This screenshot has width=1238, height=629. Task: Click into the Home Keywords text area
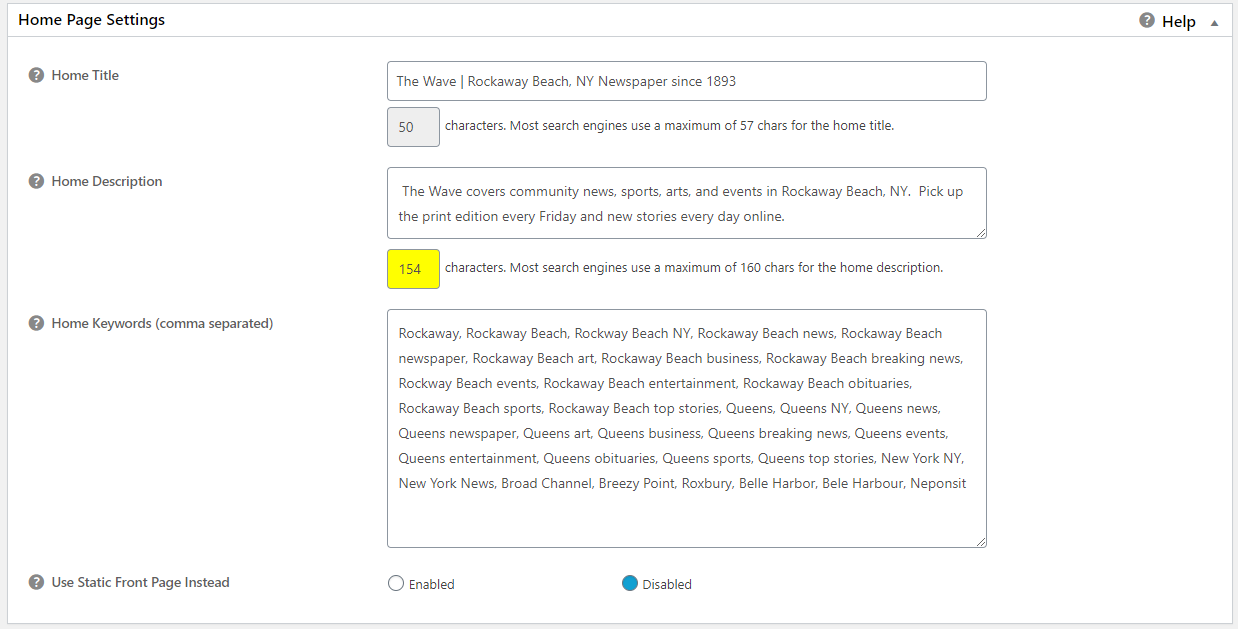point(686,428)
